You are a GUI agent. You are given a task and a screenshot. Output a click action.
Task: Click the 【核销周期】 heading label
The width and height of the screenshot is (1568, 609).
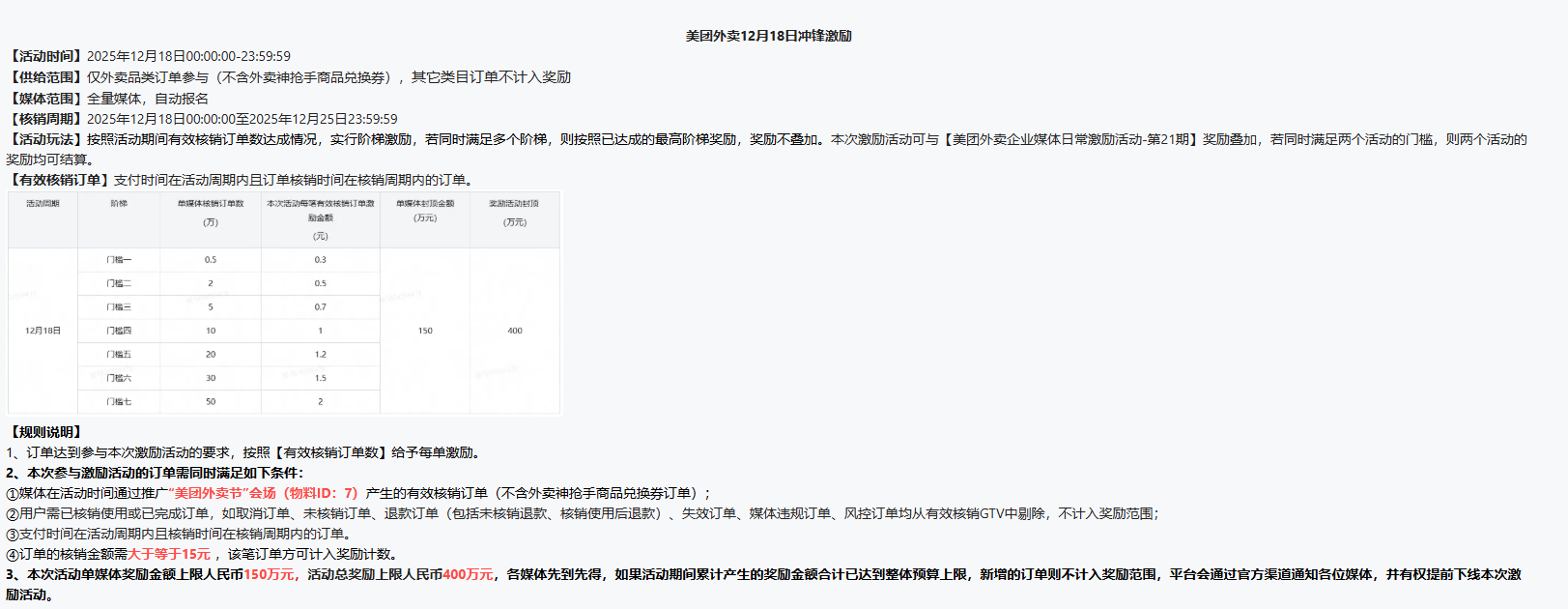pos(45,119)
